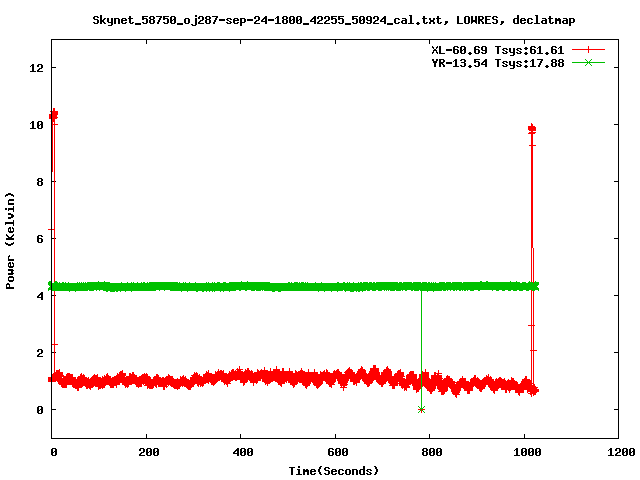The width and height of the screenshot is (640, 480).
Task: Click y-axis tick label 10
Action: click(x=36, y=125)
